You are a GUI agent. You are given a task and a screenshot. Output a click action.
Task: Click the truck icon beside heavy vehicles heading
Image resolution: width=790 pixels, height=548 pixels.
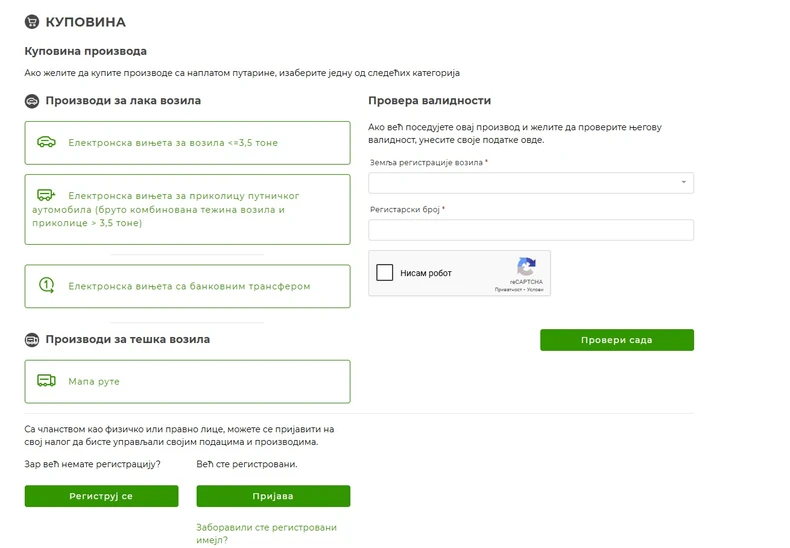click(32, 340)
